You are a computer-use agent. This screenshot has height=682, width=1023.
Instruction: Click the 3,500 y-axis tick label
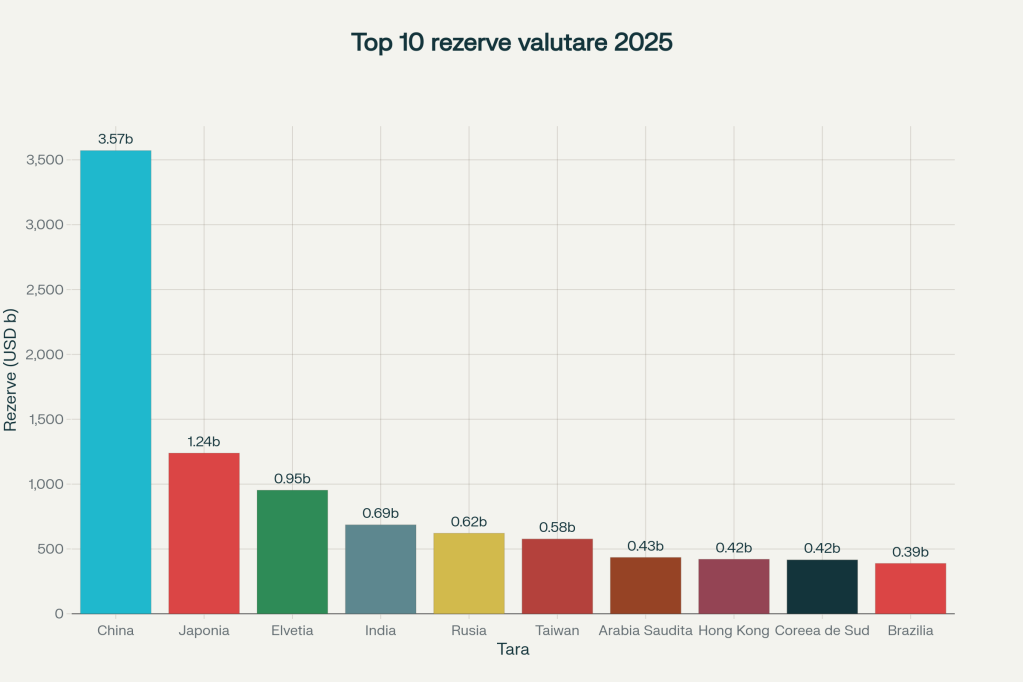43,160
